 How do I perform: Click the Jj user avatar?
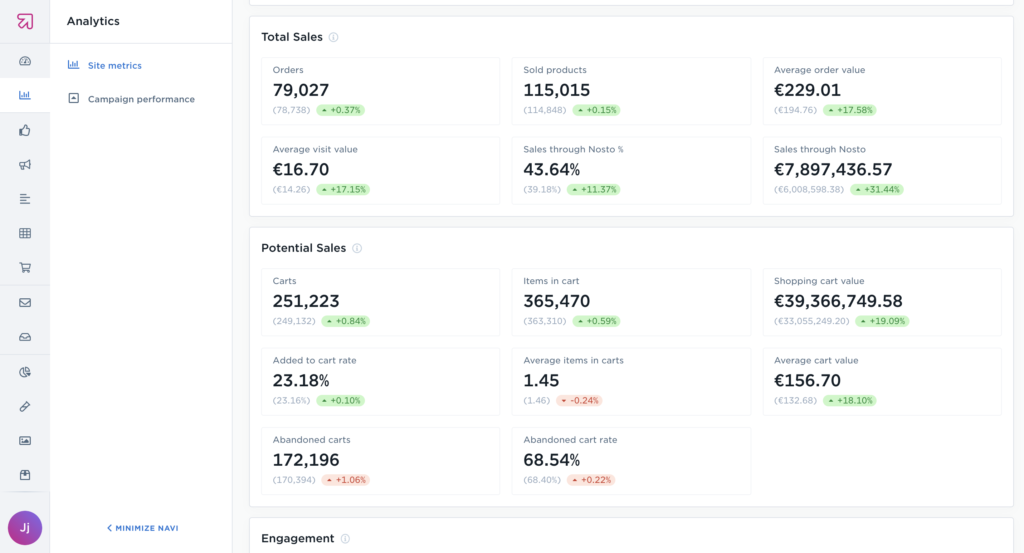click(x=25, y=527)
